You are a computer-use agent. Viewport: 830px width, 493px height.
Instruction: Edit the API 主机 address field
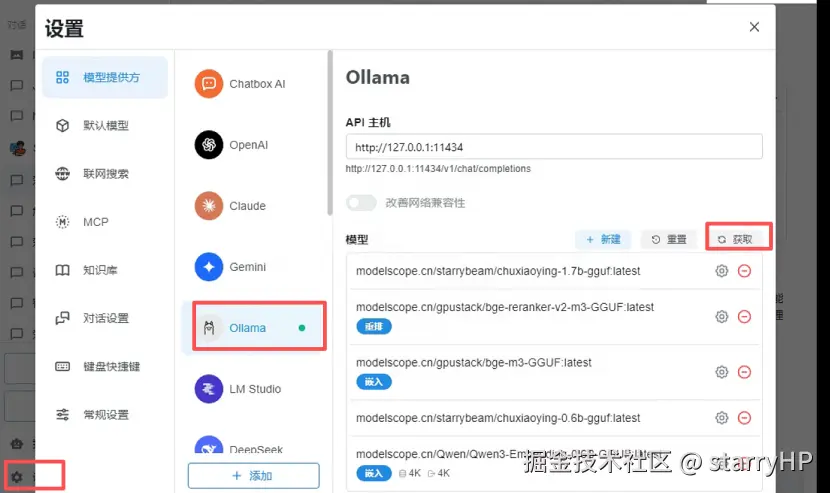(x=554, y=147)
